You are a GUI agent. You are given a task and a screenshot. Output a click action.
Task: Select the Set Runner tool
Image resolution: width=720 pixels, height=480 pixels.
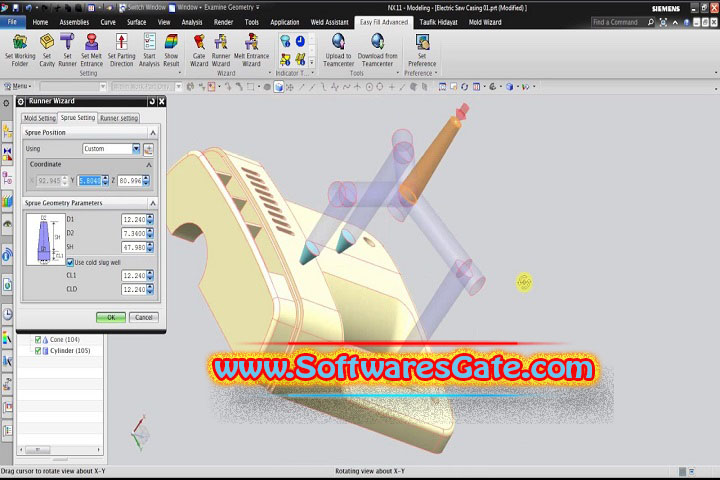click(x=67, y=51)
